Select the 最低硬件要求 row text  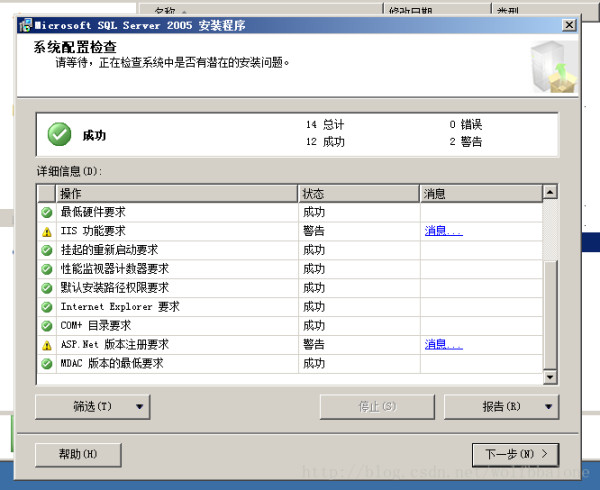tap(93, 212)
